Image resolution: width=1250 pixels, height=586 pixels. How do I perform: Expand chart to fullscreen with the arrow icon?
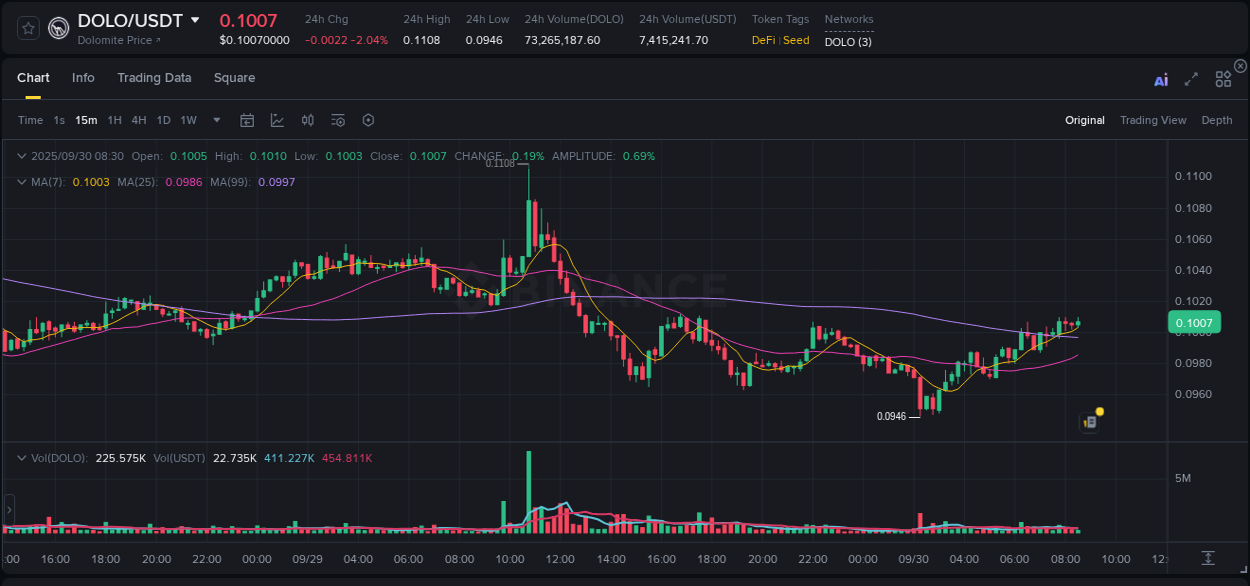coord(1191,79)
